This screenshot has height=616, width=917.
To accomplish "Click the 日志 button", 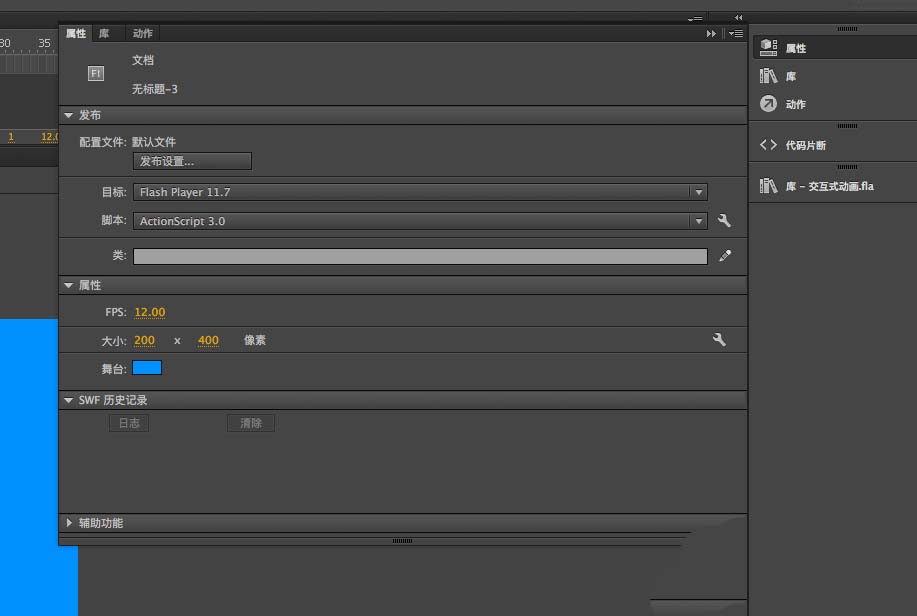I will click(x=129, y=423).
